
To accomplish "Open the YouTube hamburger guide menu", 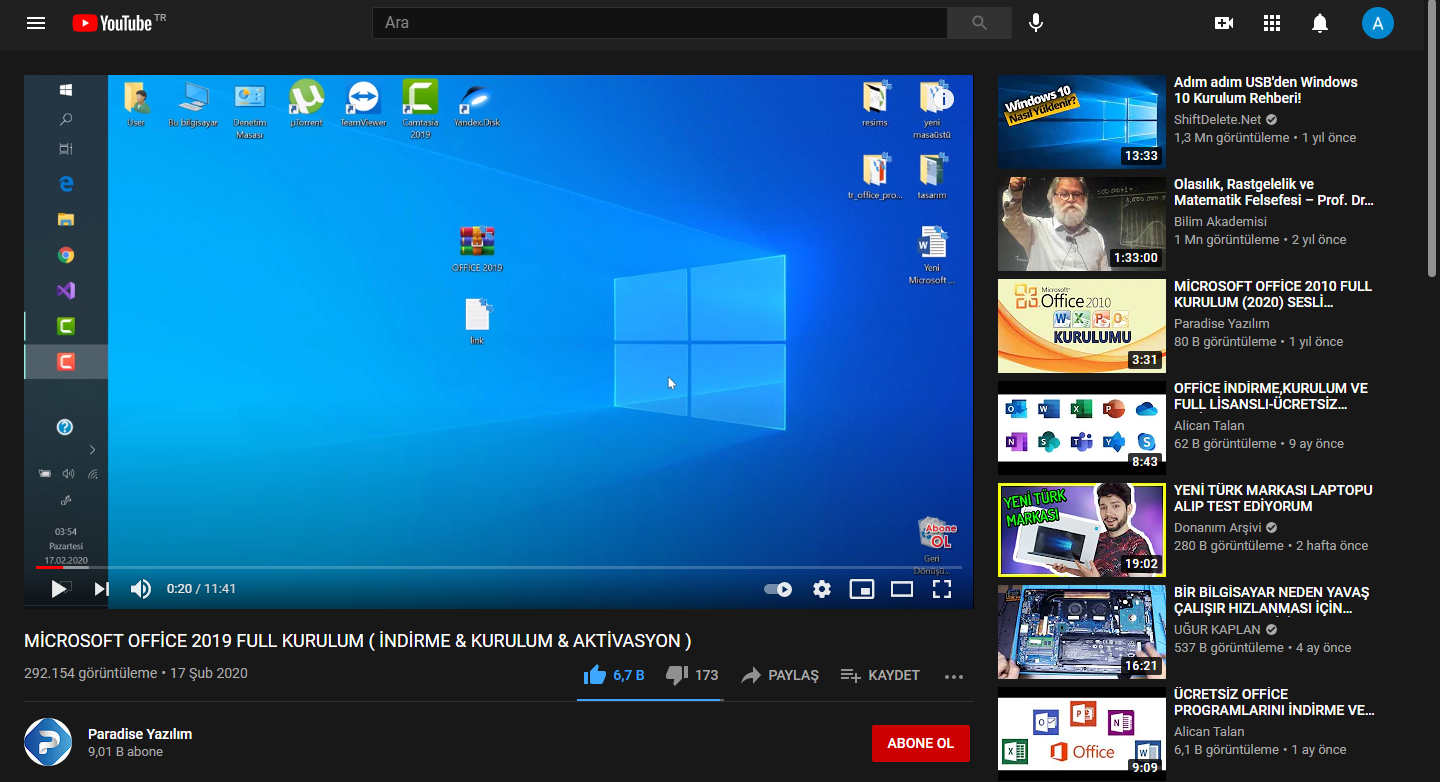I will [x=36, y=23].
